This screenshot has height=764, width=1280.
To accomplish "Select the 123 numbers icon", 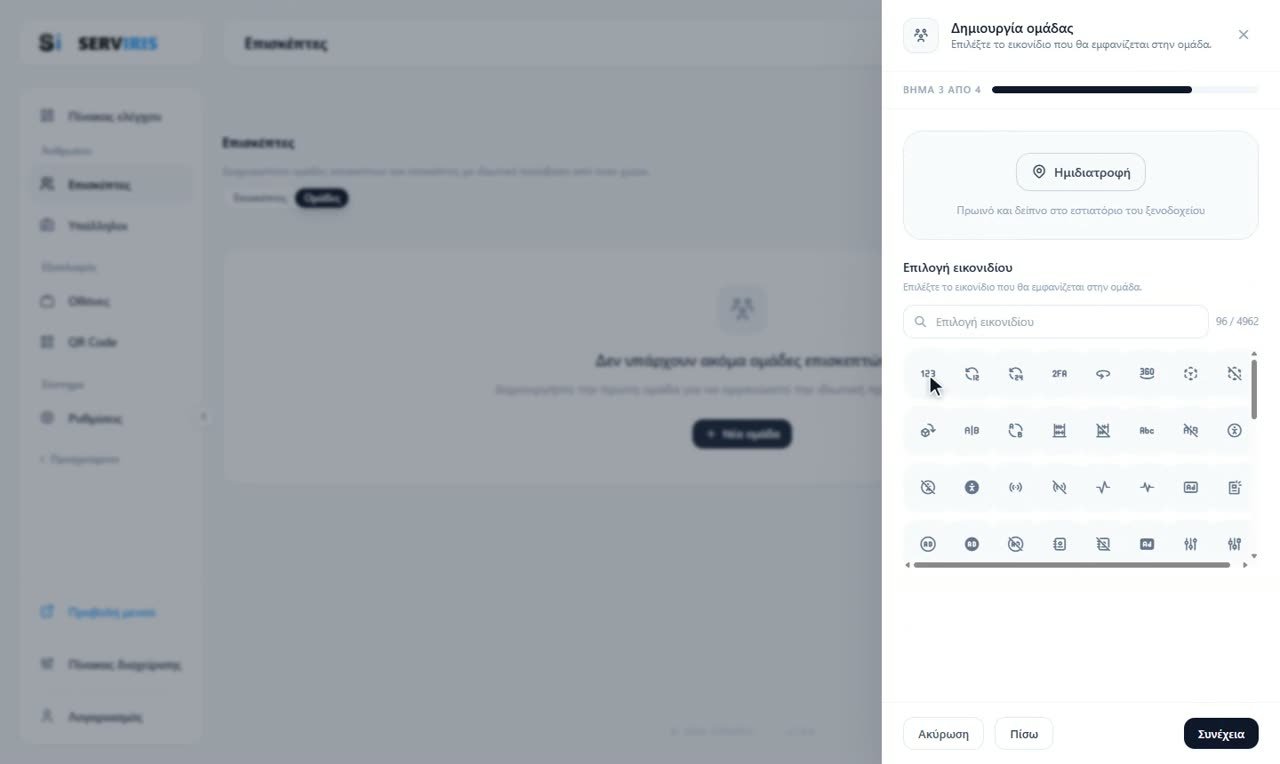I will (928, 374).
